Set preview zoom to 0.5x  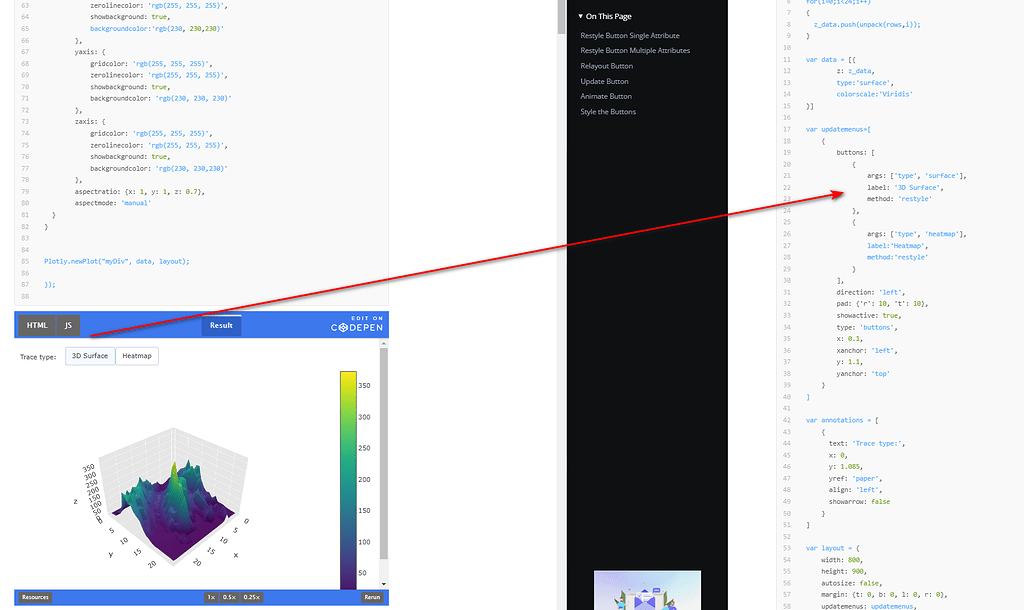pos(230,596)
